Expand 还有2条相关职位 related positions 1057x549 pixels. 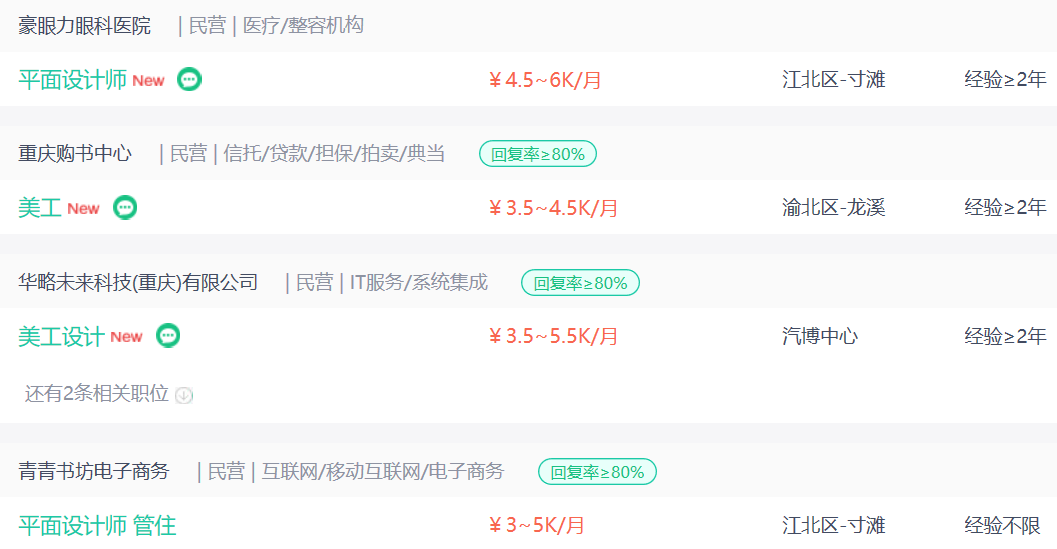(96, 393)
